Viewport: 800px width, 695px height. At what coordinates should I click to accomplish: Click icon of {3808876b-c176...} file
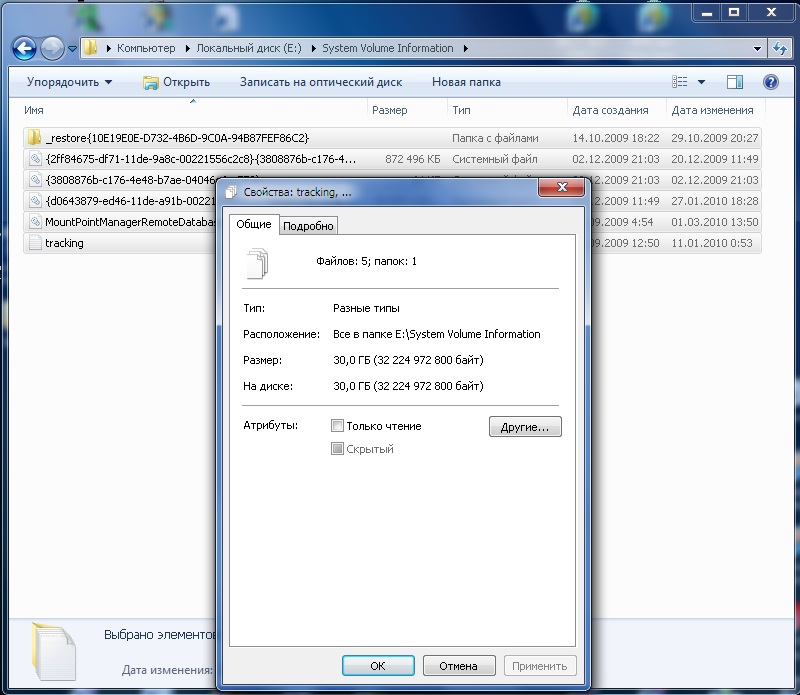35,180
